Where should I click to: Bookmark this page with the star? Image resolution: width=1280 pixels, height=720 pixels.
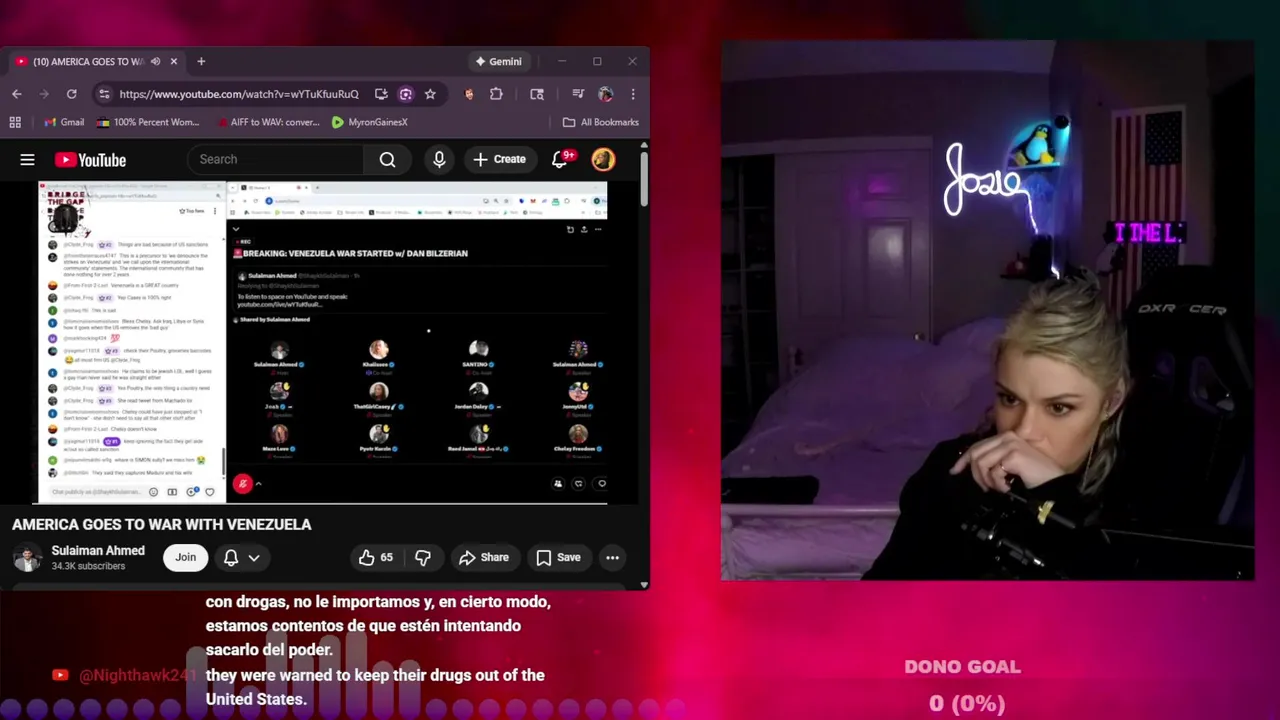[x=430, y=94]
